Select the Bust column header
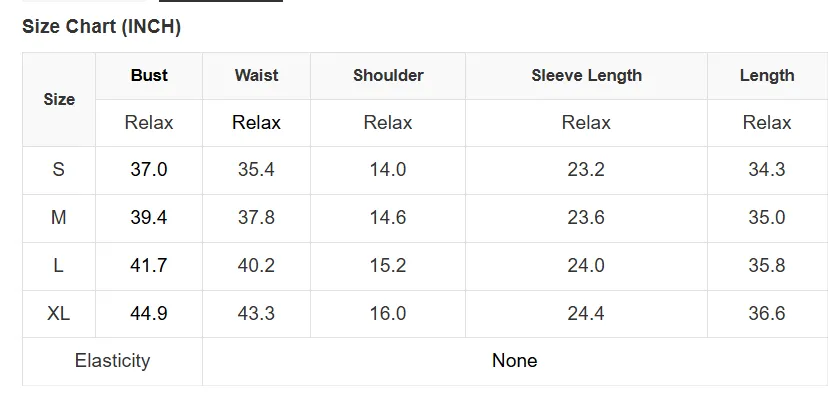The height and width of the screenshot is (397, 839). [x=149, y=75]
